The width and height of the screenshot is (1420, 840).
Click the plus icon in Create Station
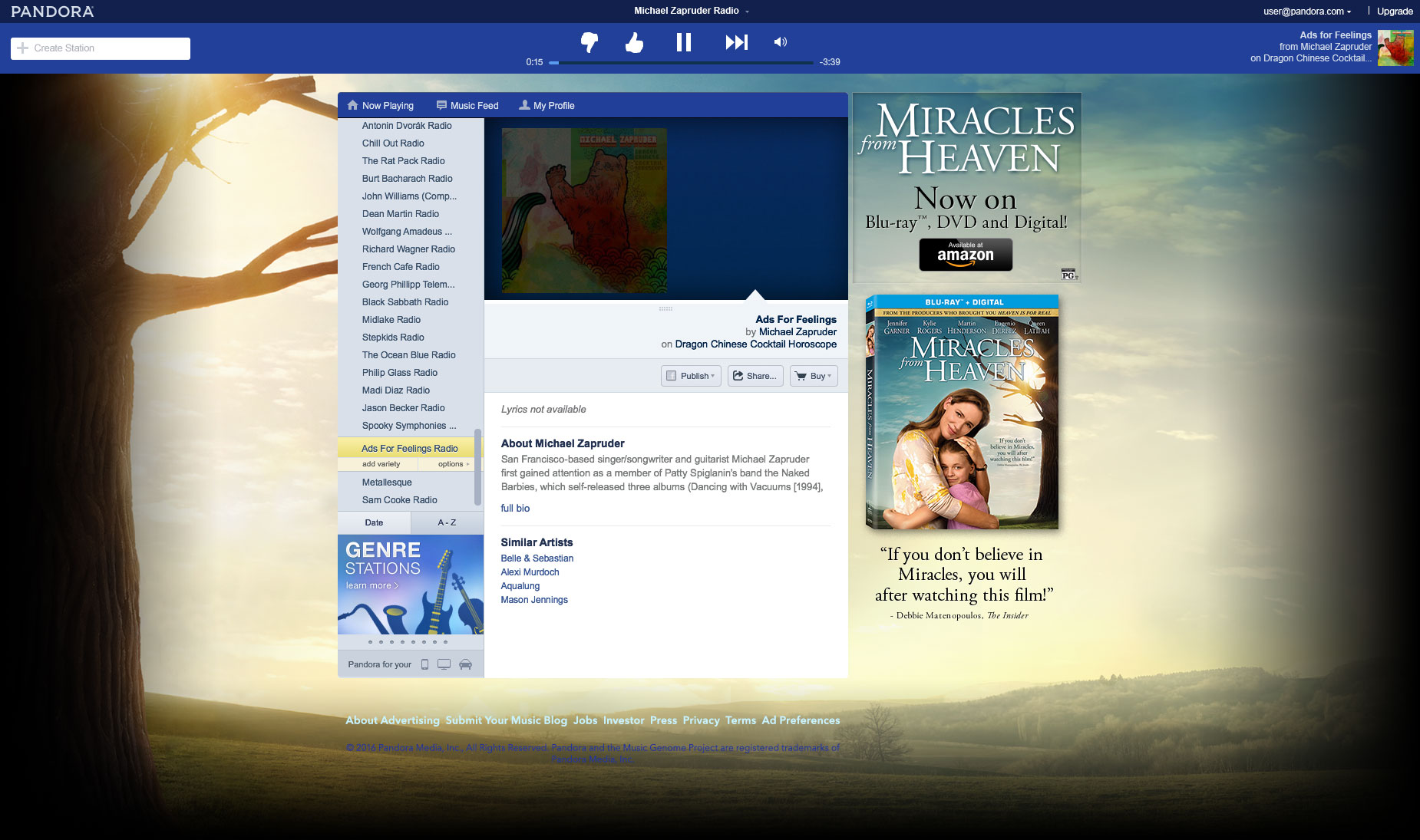tap(22, 48)
